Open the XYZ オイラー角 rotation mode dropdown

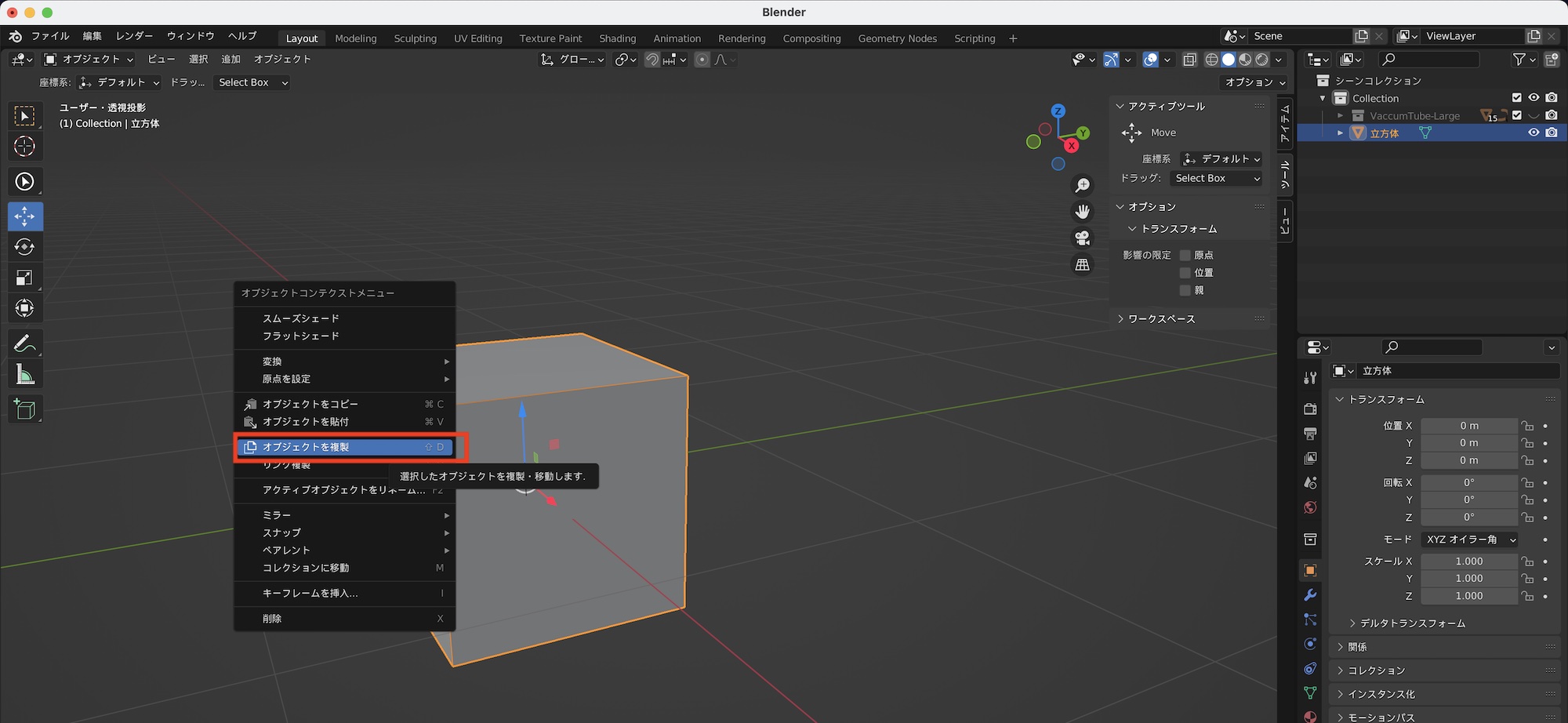coord(1470,540)
